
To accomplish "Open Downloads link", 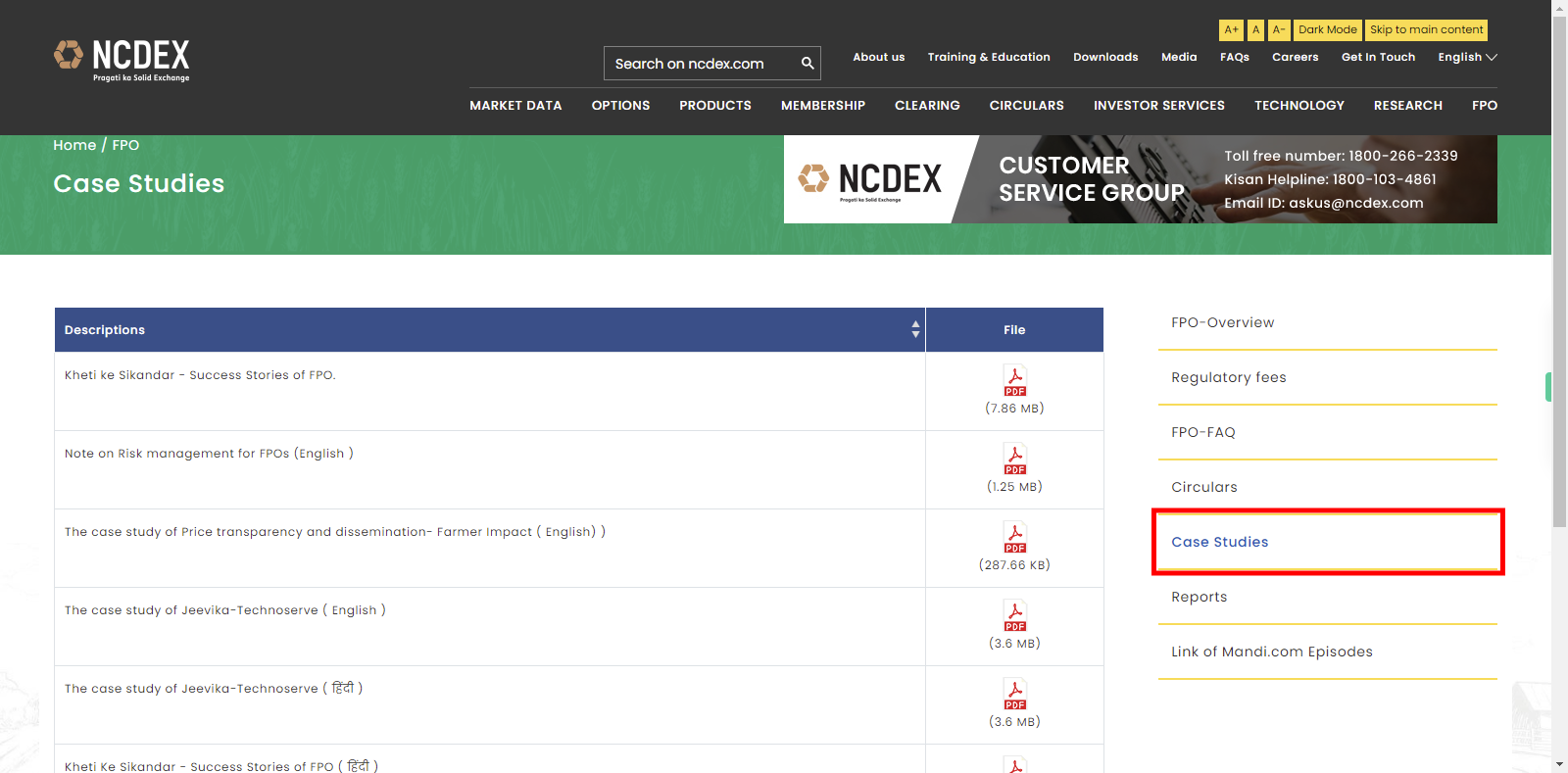I will click(x=1105, y=57).
